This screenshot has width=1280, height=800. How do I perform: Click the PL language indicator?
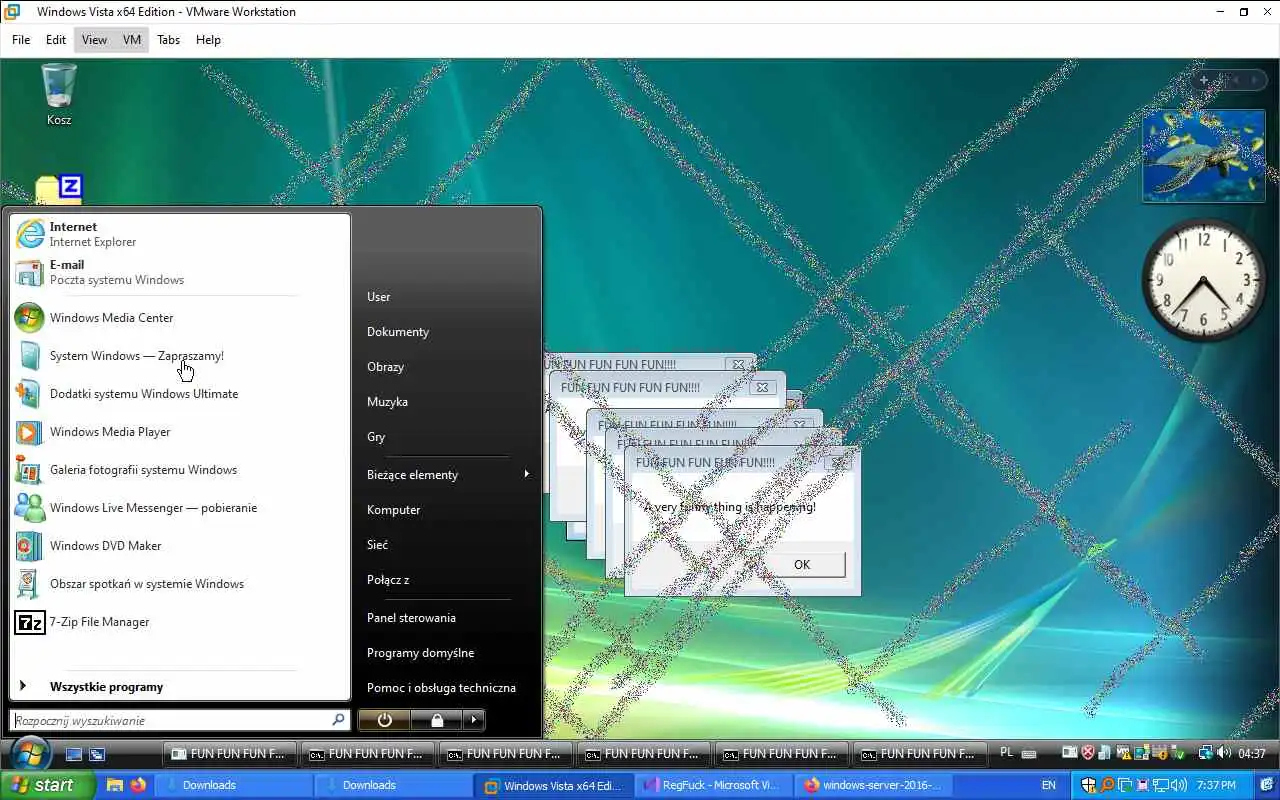(x=1006, y=753)
